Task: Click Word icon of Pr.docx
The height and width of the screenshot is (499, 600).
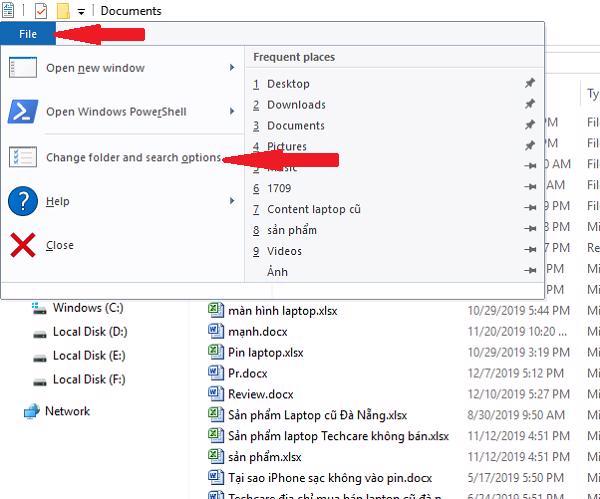Action: tap(216, 372)
